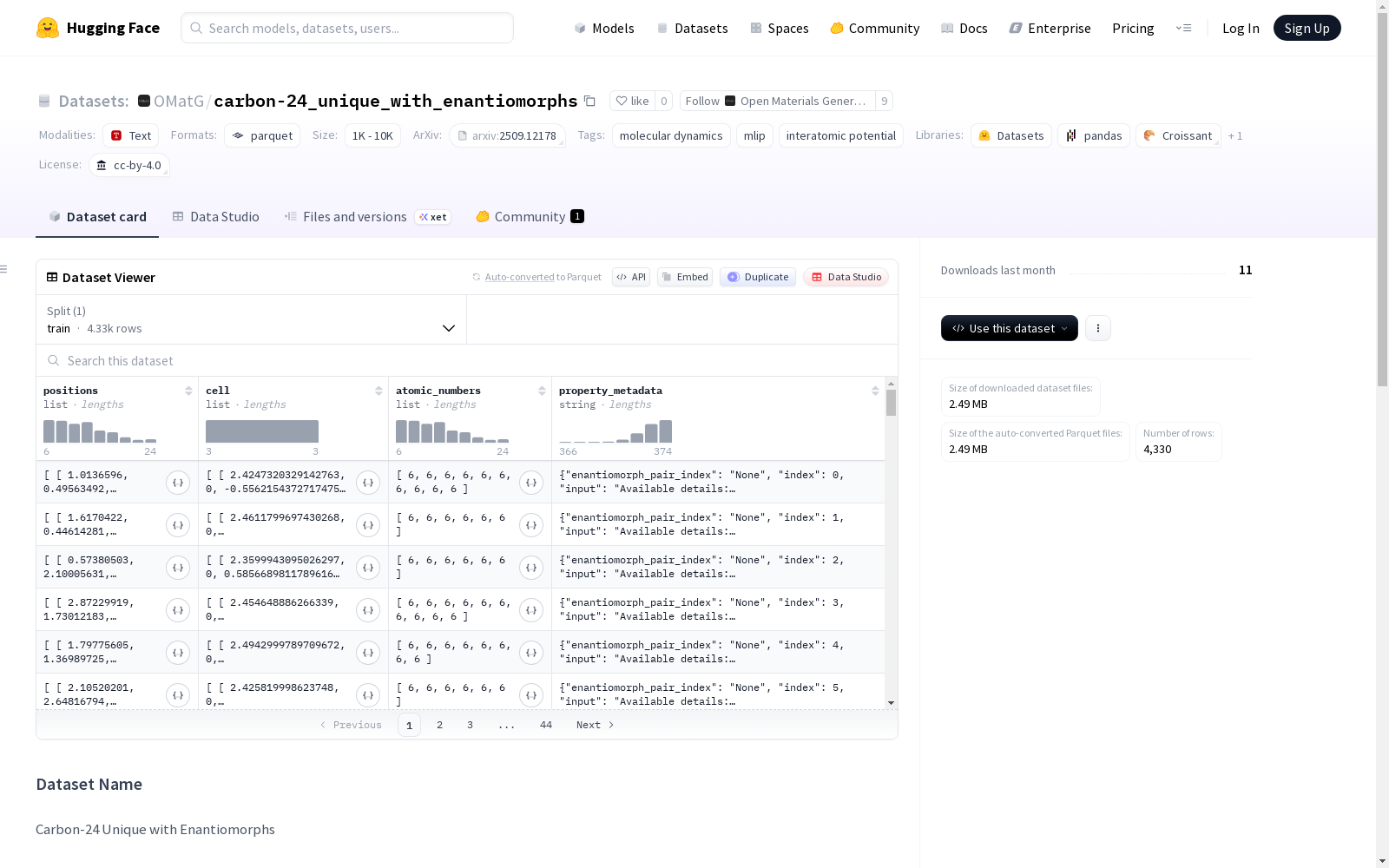
Task: Click the Hugging Face logo icon
Action: click(48, 28)
